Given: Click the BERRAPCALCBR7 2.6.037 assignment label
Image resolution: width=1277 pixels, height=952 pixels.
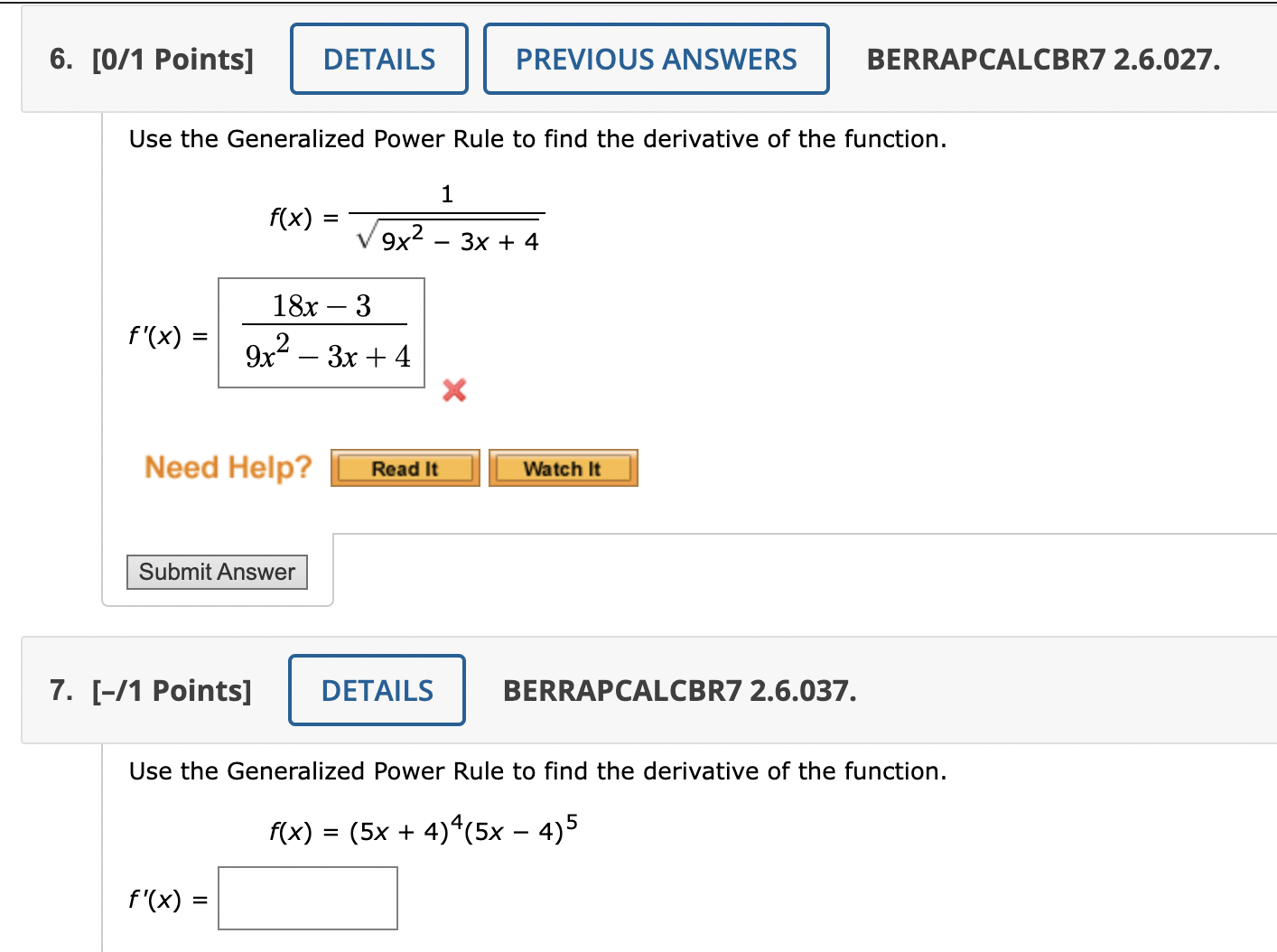Looking at the screenshot, I should 679,690.
